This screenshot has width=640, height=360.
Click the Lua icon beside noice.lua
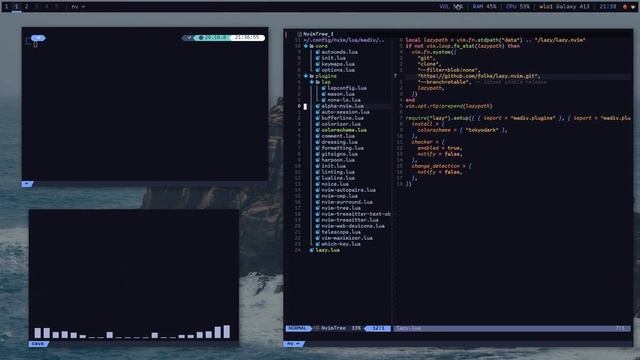click(x=318, y=184)
